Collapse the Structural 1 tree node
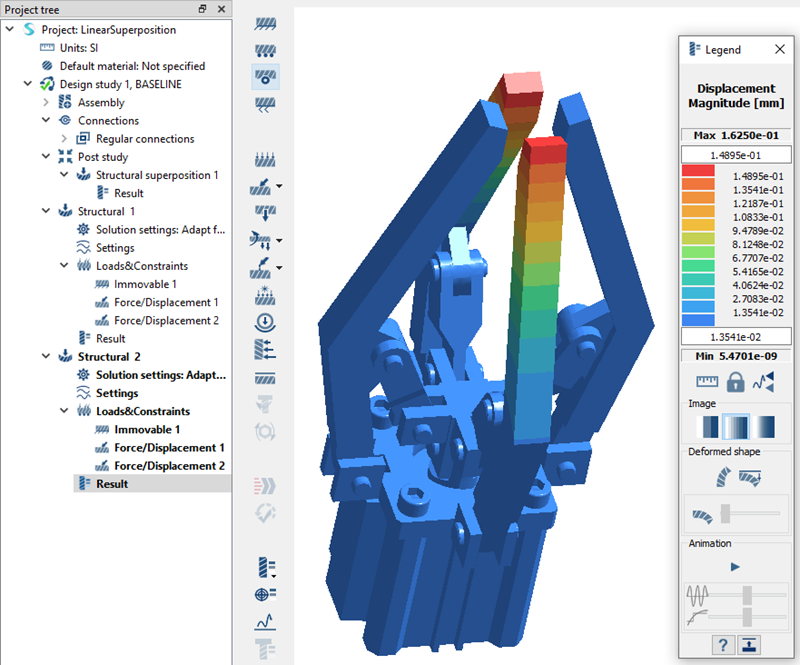Image resolution: width=800 pixels, height=665 pixels. pyautogui.click(x=46, y=212)
